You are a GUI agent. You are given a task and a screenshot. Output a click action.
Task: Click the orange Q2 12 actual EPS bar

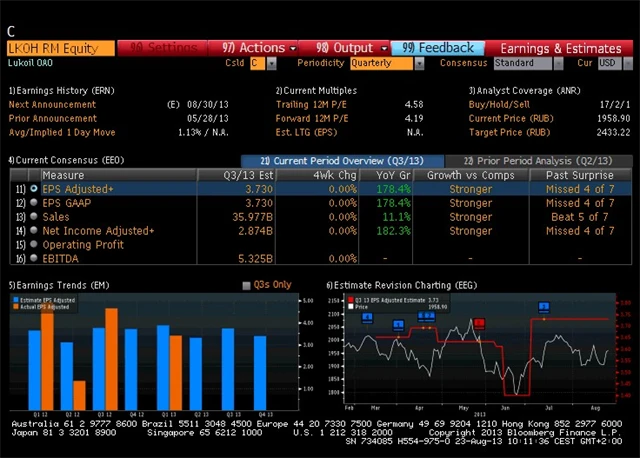tap(80, 395)
